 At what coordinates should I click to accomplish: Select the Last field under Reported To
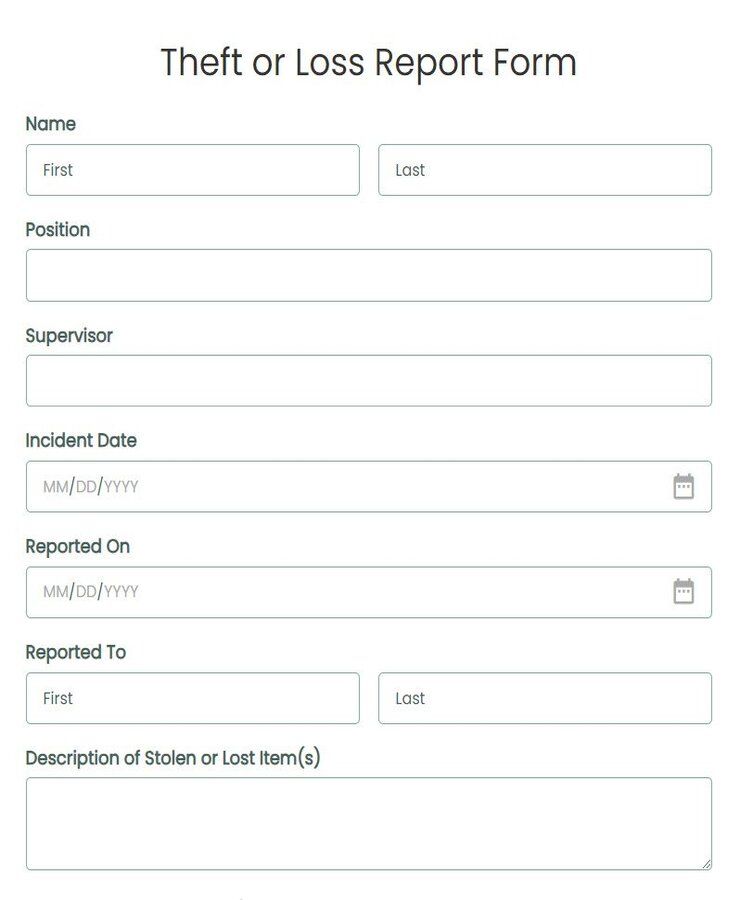point(544,698)
